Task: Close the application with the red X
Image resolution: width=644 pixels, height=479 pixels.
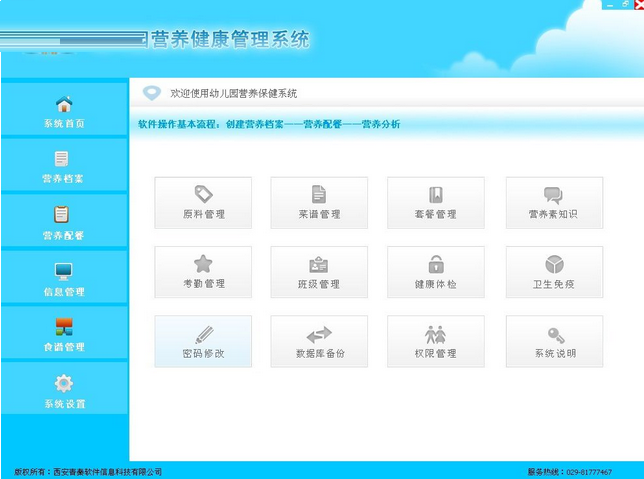Action: tap(639, 4)
